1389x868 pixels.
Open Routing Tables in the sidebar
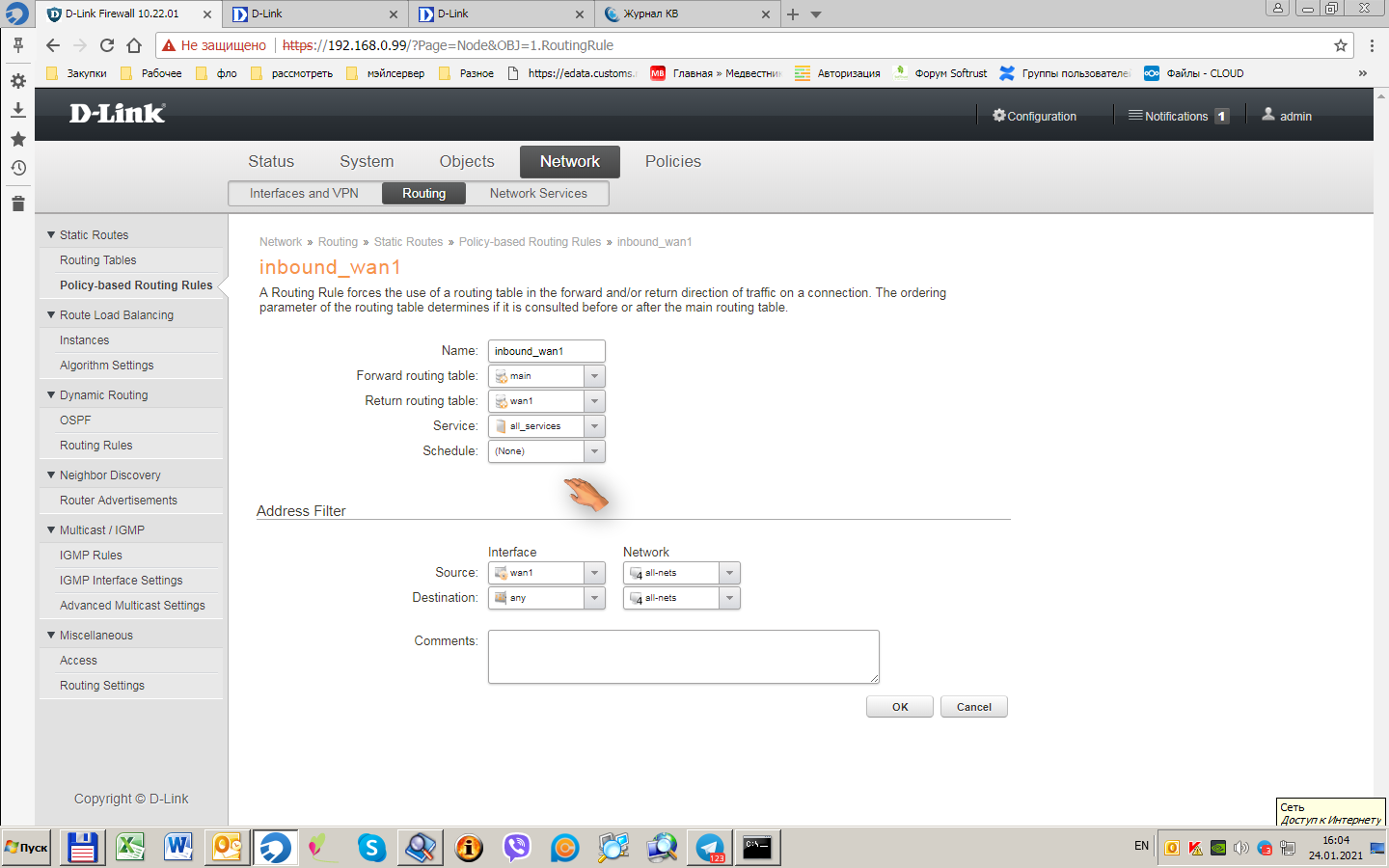(x=98, y=260)
